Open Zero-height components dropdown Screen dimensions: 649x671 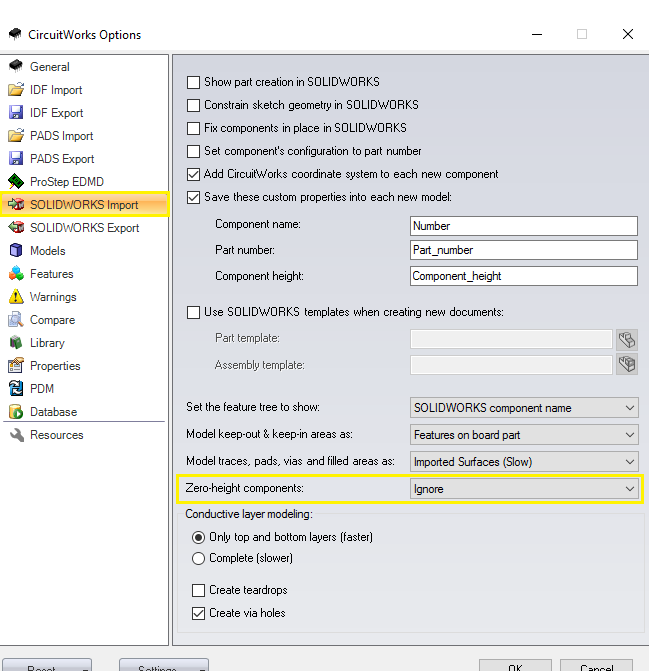[x=524, y=489]
